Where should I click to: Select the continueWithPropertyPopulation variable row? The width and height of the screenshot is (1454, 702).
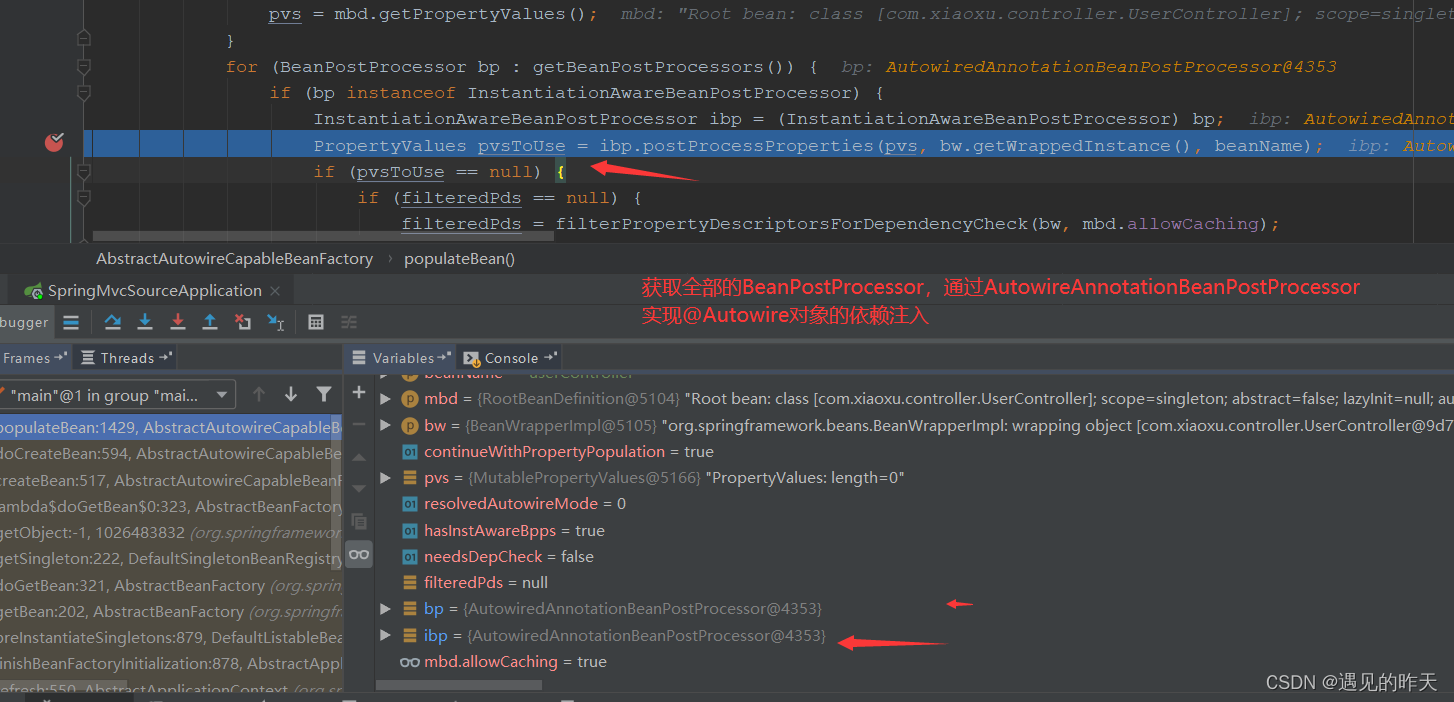(x=914, y=452)
